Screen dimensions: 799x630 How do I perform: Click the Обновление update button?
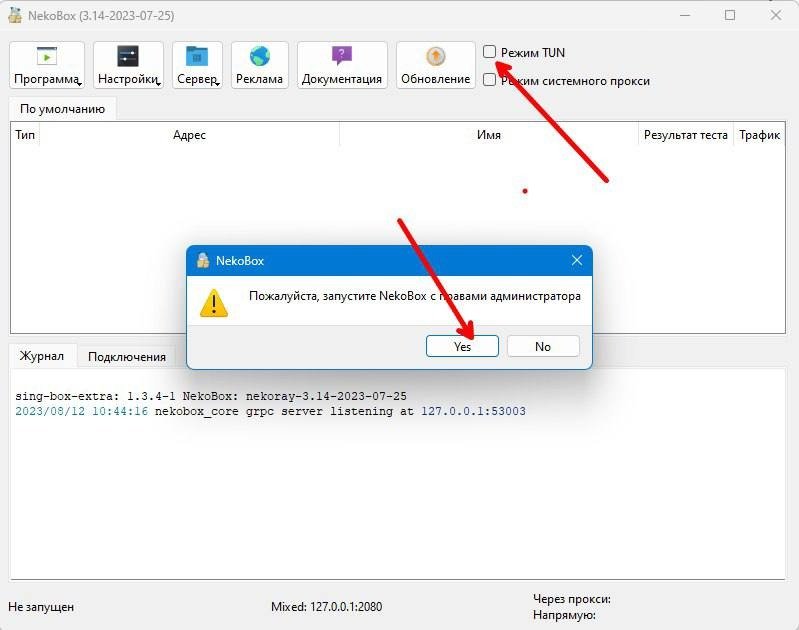[x=435, y=65]
